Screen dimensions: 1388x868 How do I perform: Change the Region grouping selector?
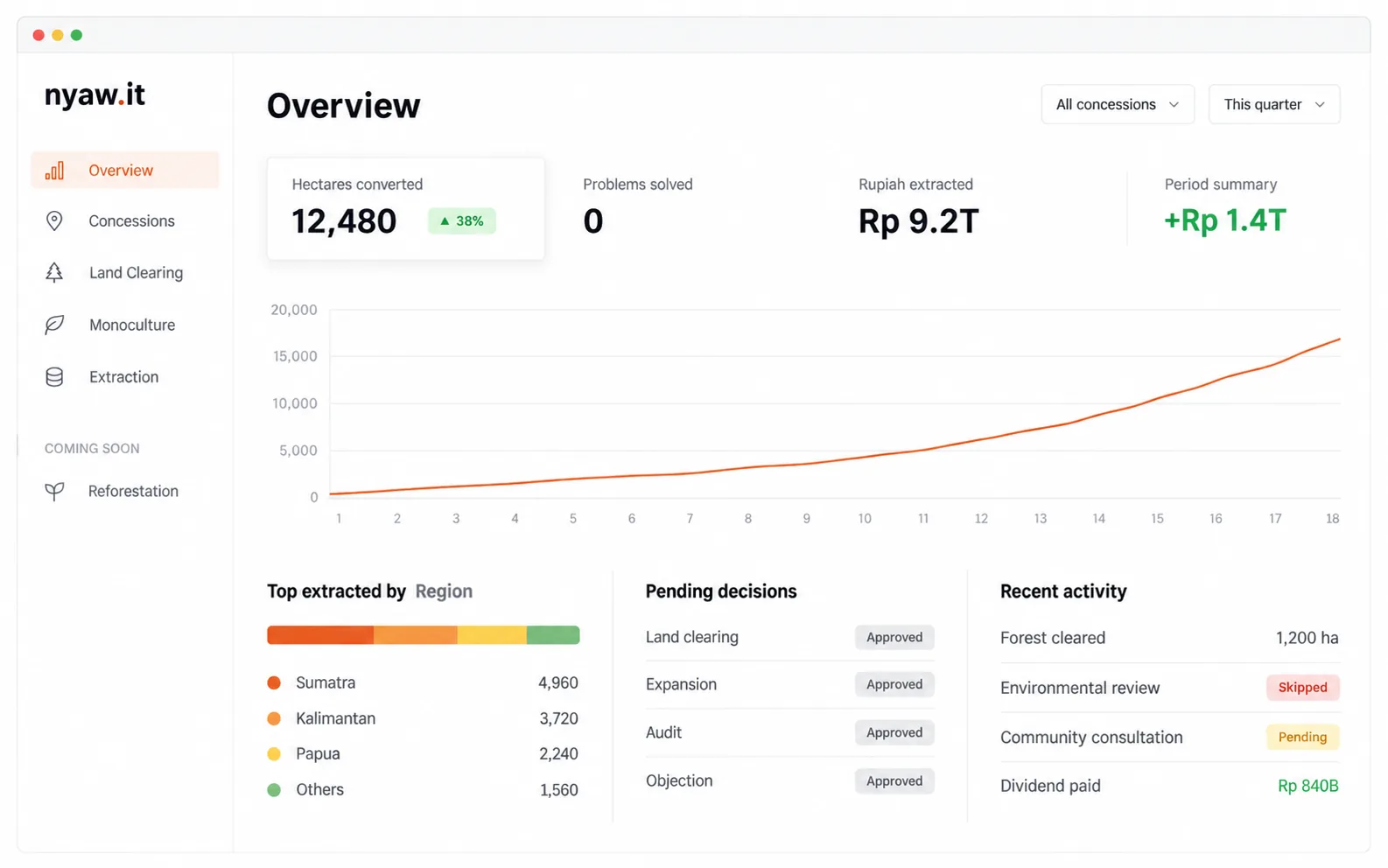pyautogui.click(x=444, y=591)
